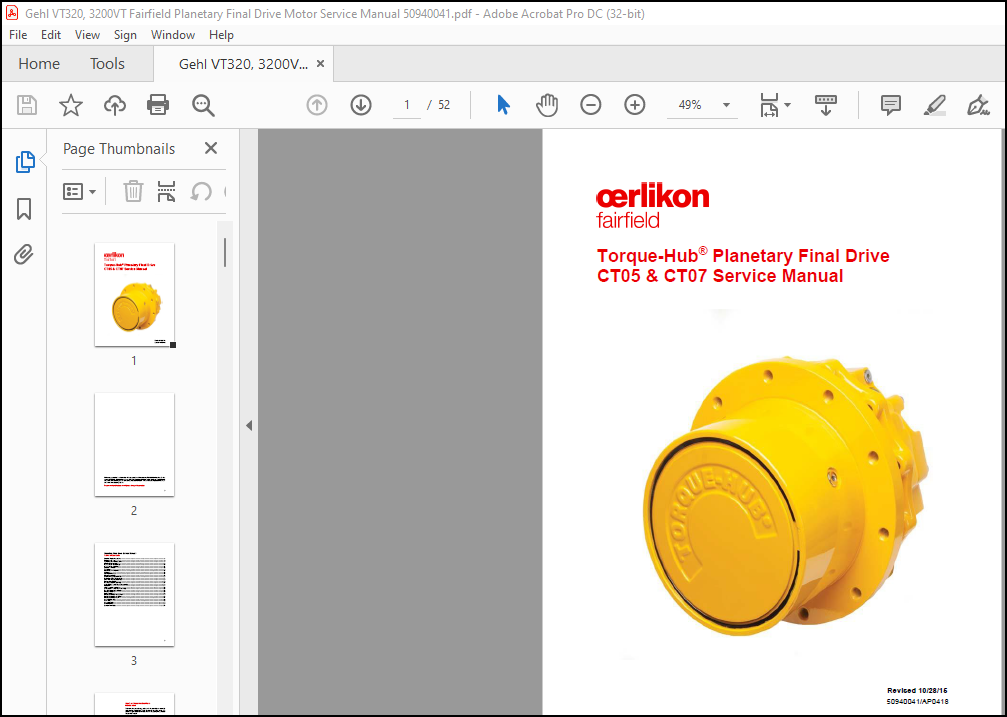Click the print pages icon in thumbnails
Screen dimensions: 1007x717
pyautogui.click(x=166, y=191)
